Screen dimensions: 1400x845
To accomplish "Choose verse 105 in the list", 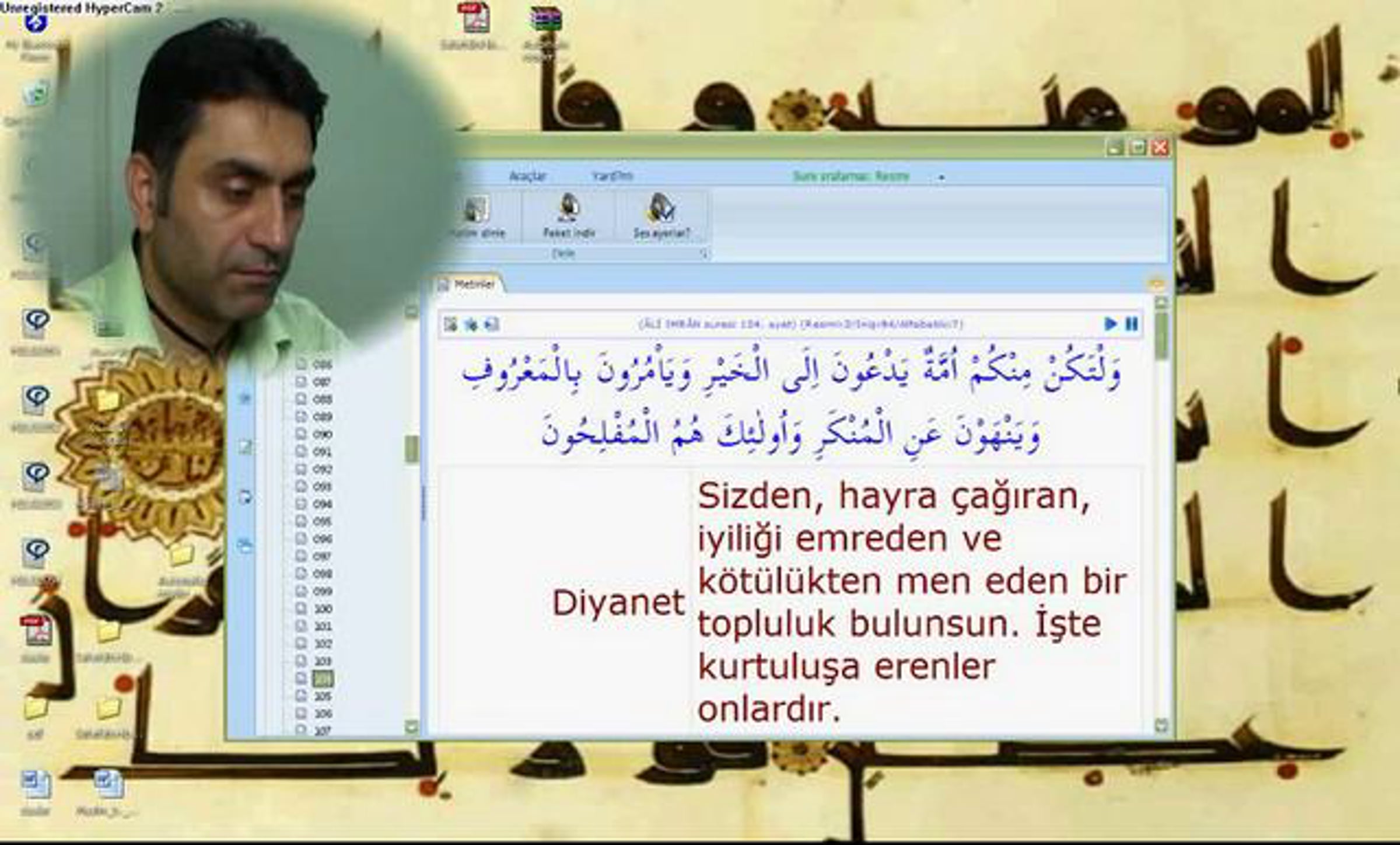I will (x=321, y=697).
